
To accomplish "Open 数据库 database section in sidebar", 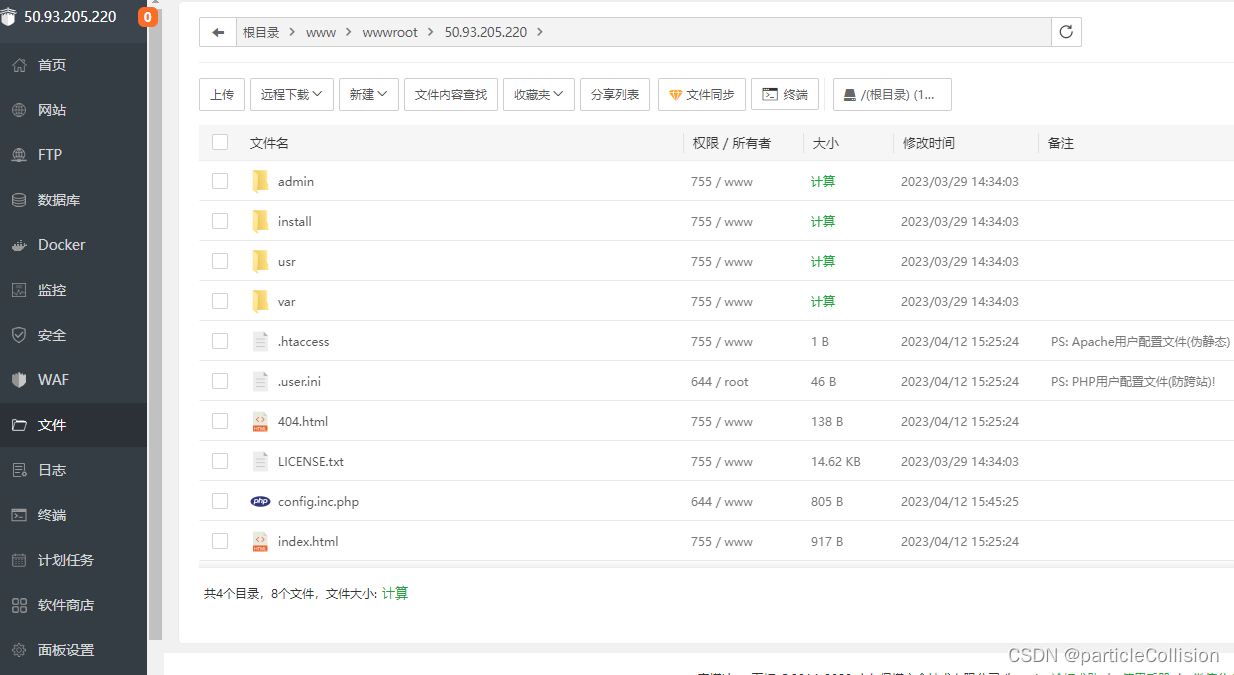I will pos(58,200).
